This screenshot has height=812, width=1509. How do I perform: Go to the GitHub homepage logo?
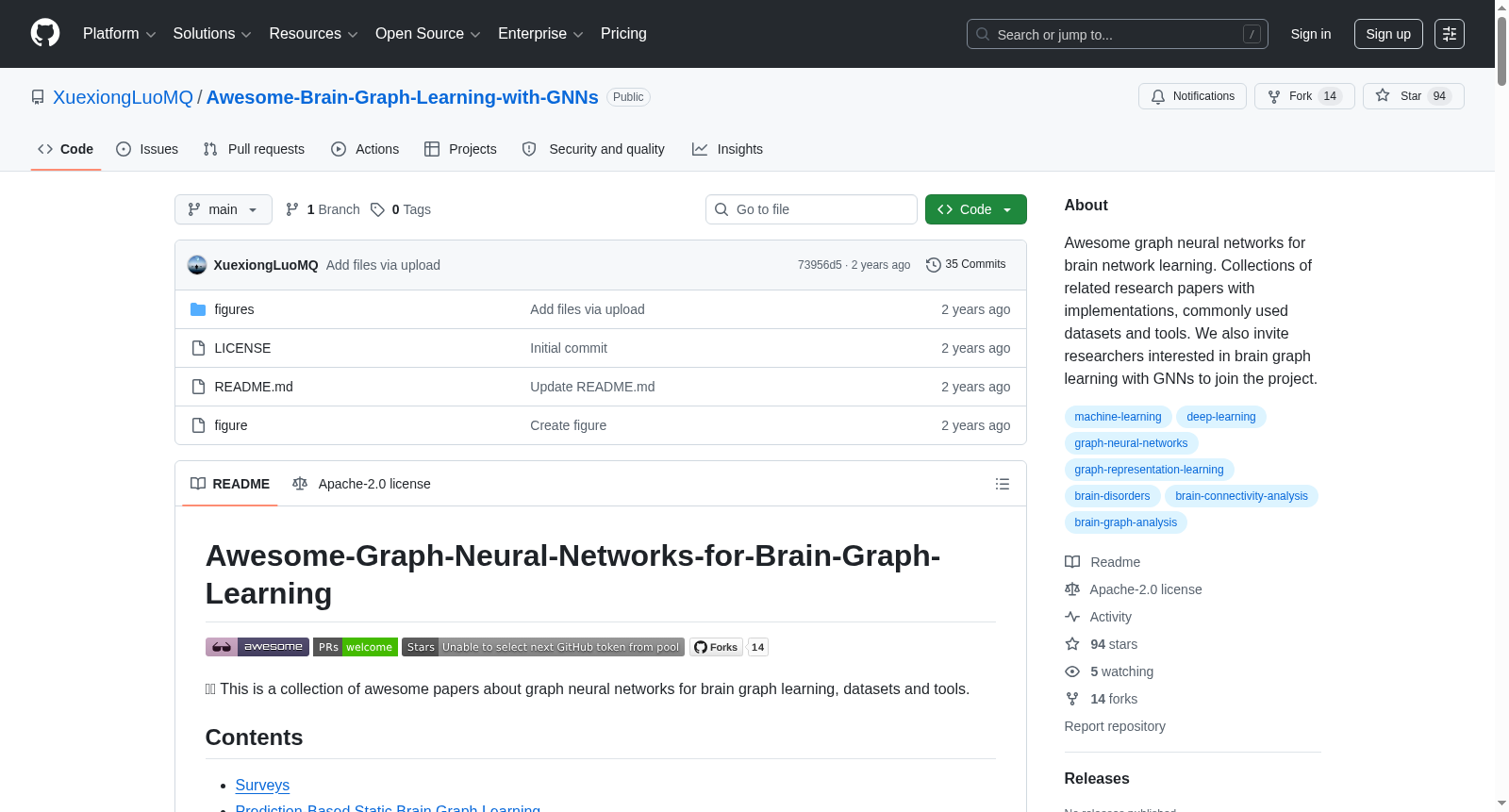pyautogui.click(x=45, y=34)
